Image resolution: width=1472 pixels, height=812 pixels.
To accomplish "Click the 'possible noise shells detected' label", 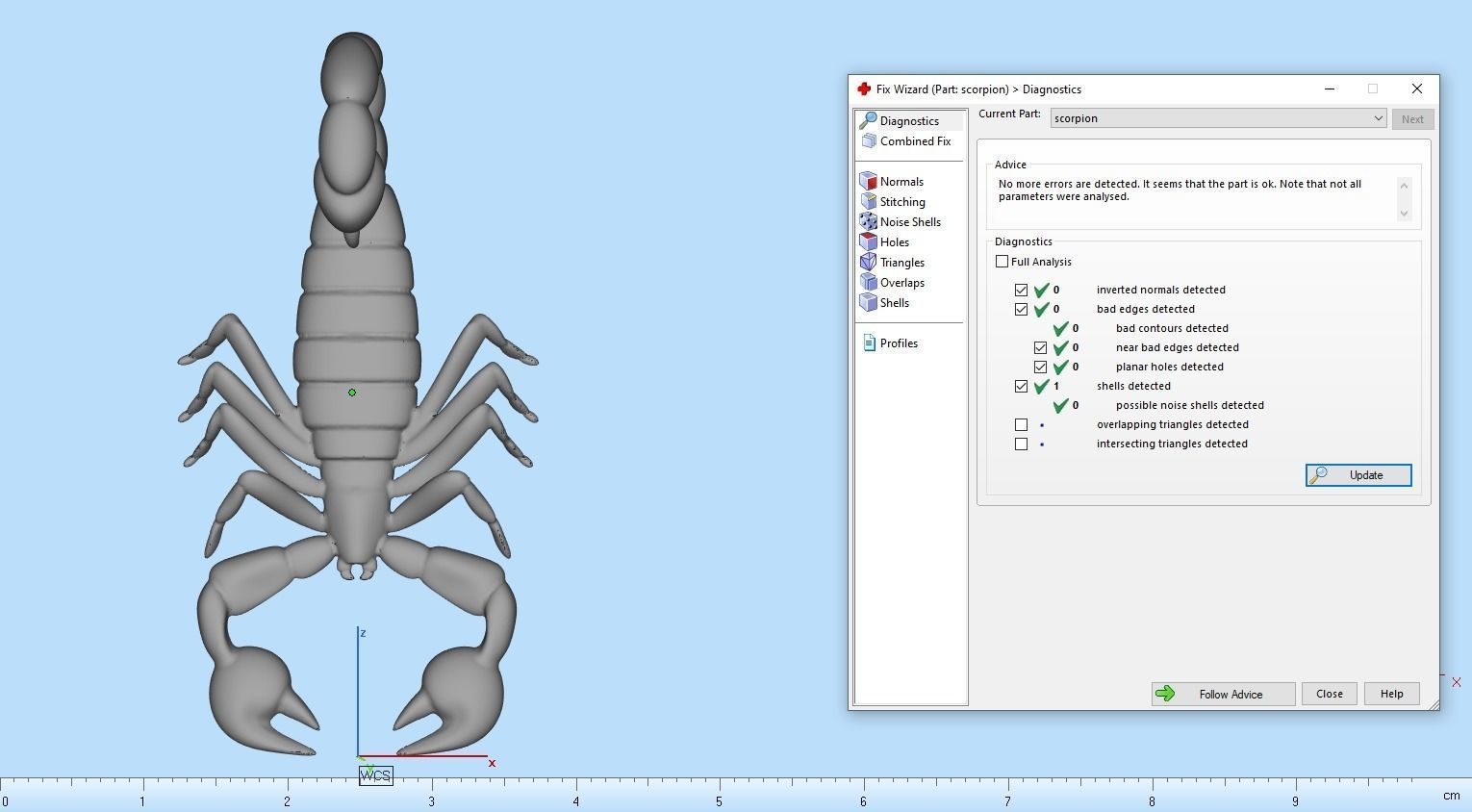I will (1190, 405).
